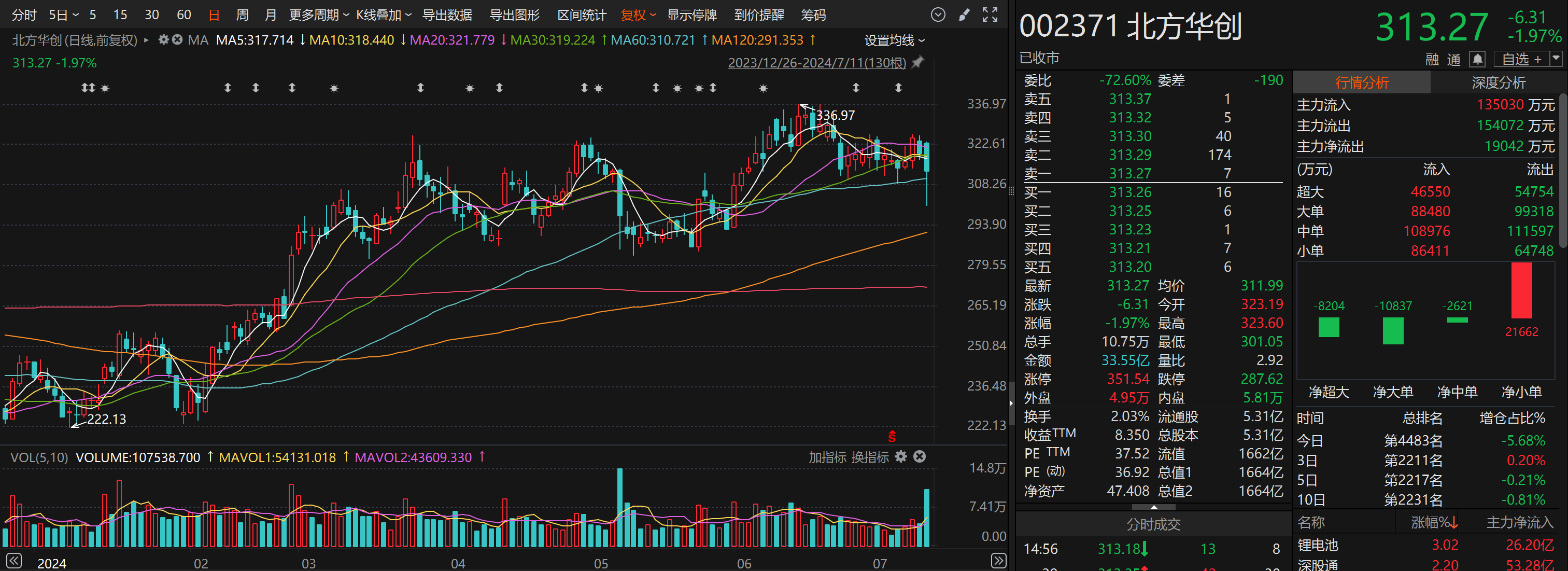Screen dimensions: 1568x571
Task: Switch to 周 weekly K-line period
Action: [242, 15]
